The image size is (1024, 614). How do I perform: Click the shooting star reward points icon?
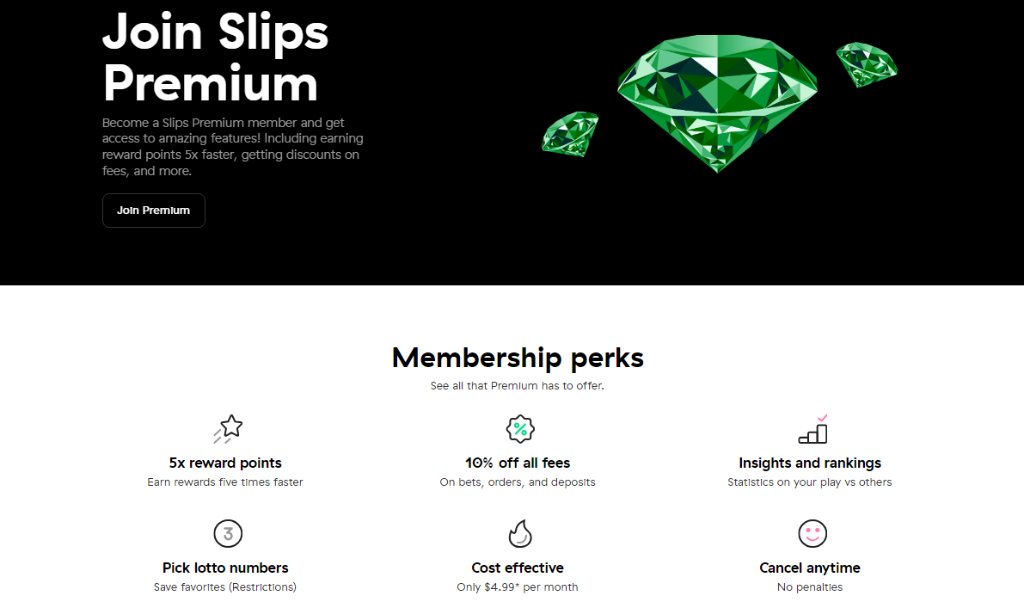[x=228, y=429]
